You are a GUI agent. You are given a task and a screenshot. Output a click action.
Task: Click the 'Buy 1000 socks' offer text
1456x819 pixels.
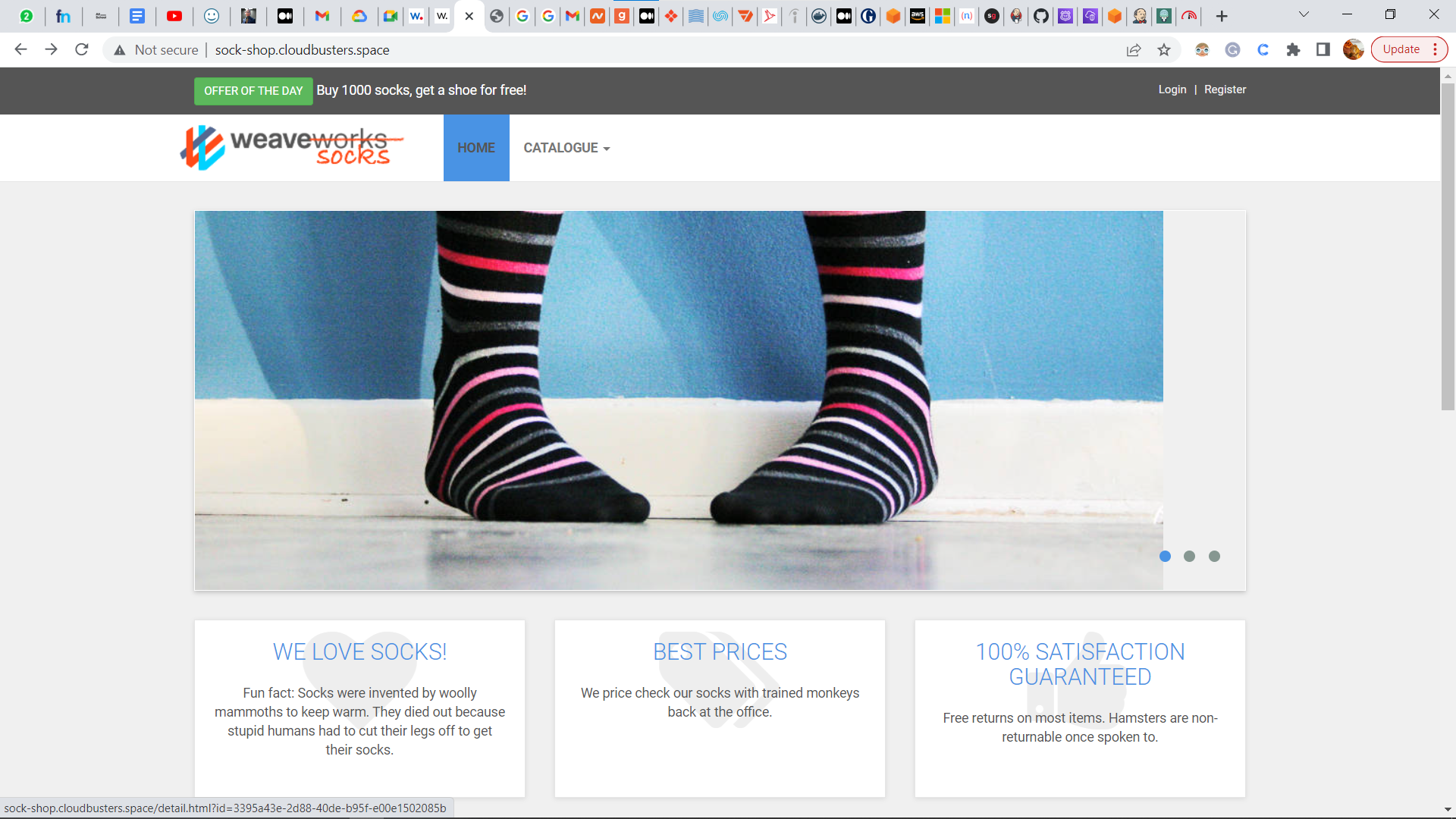421,90
